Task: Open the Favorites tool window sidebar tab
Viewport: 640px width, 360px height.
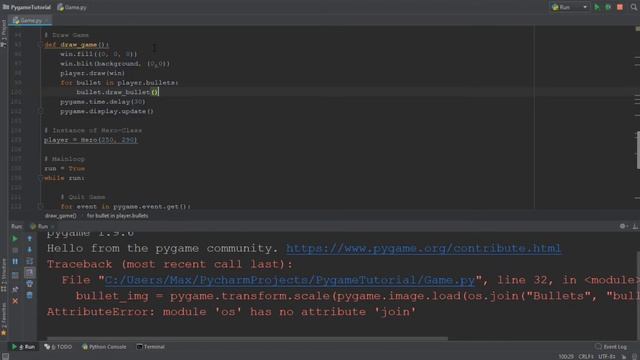Action: (4, 320)
